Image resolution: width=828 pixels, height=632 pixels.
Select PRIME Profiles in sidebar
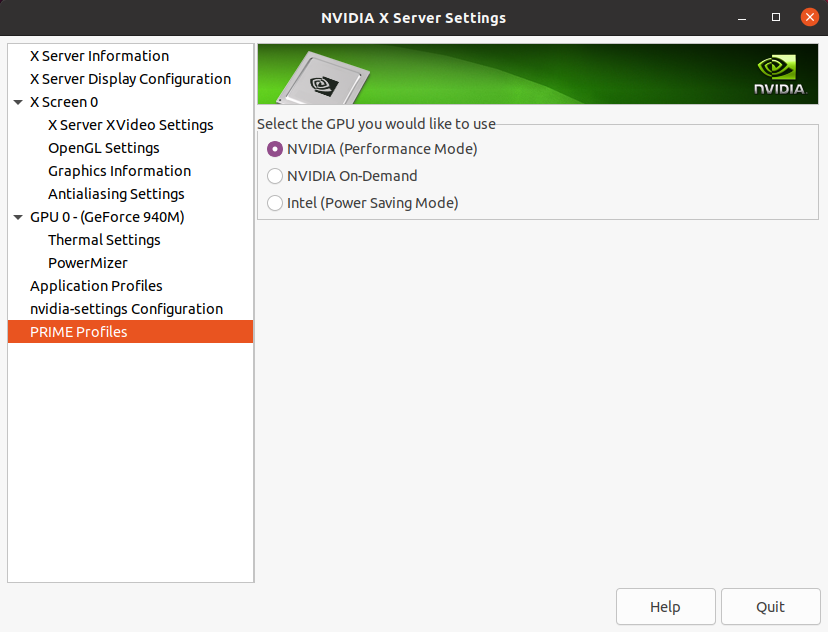click(x=79, y=332)
